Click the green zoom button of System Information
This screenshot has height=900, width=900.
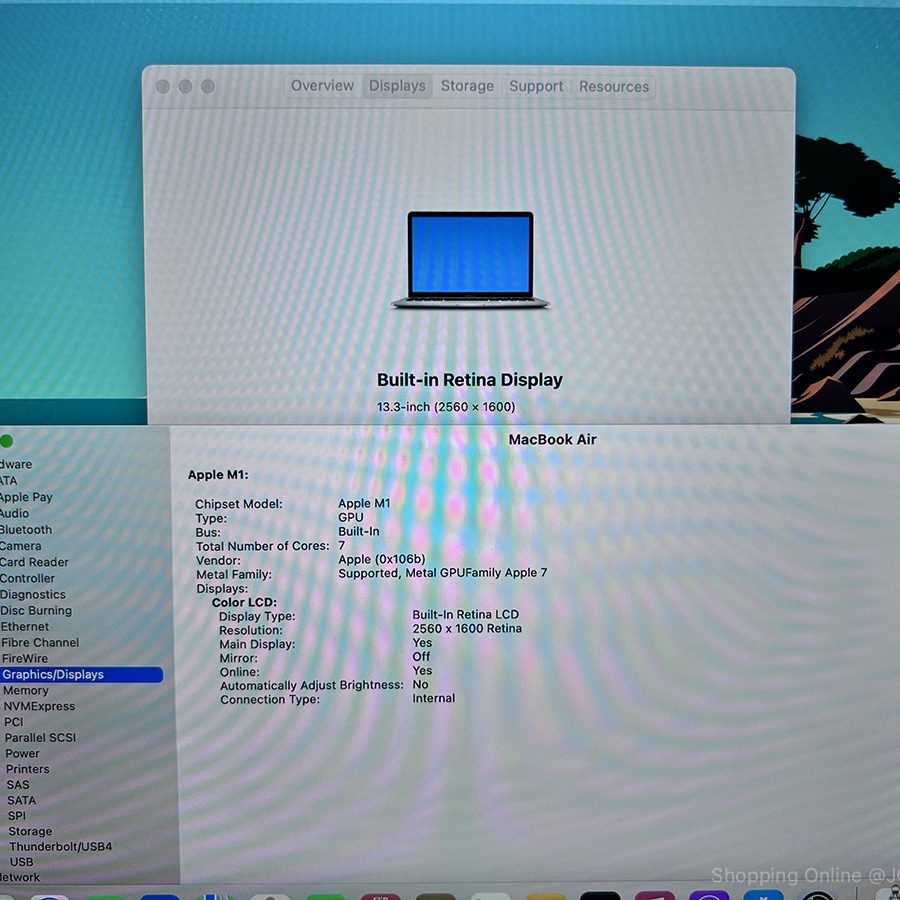tap(6, 441)
